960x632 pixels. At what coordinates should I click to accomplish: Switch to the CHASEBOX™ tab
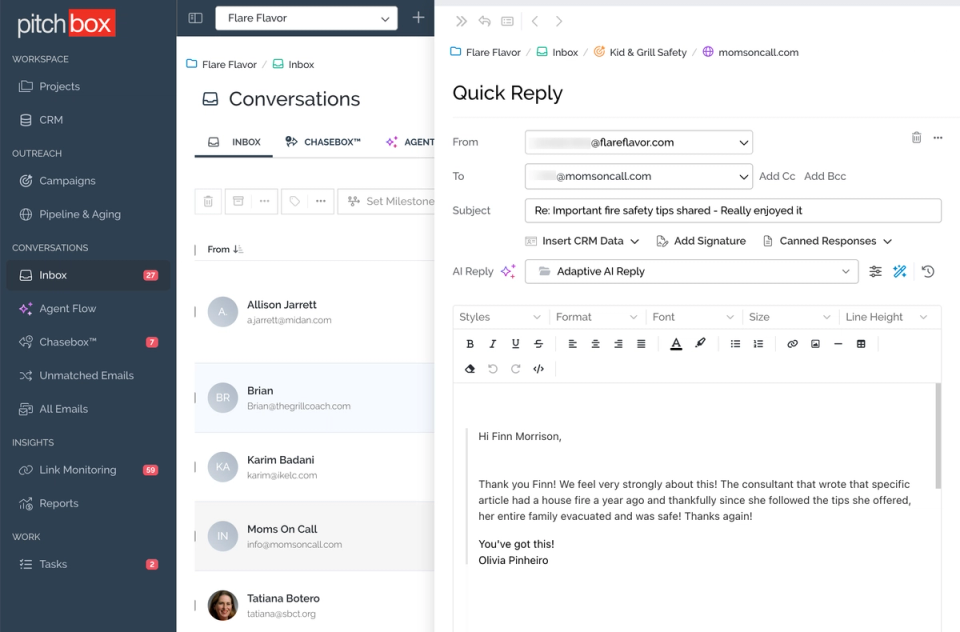323,142
